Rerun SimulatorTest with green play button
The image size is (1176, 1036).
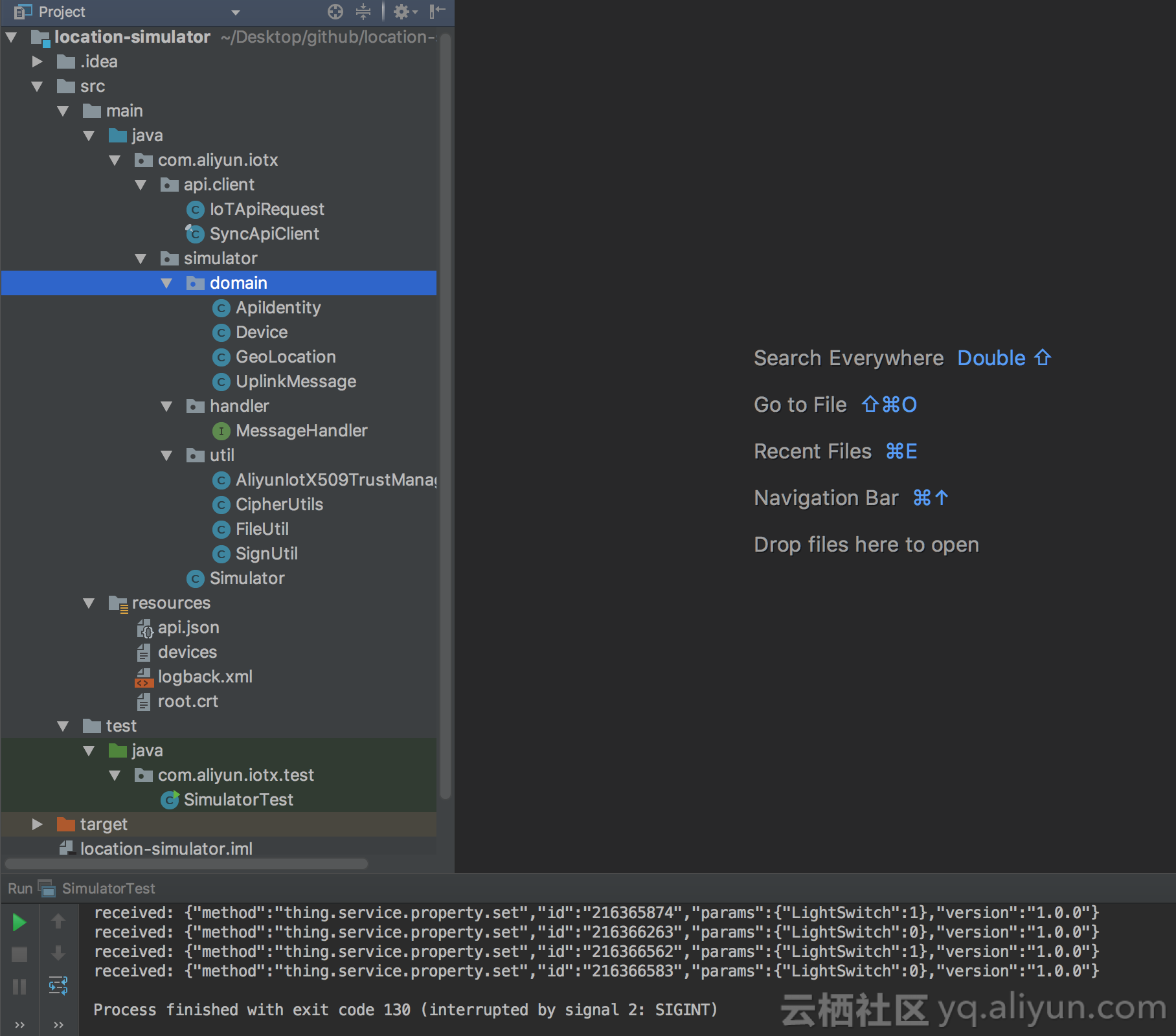(x=19, y=922)
